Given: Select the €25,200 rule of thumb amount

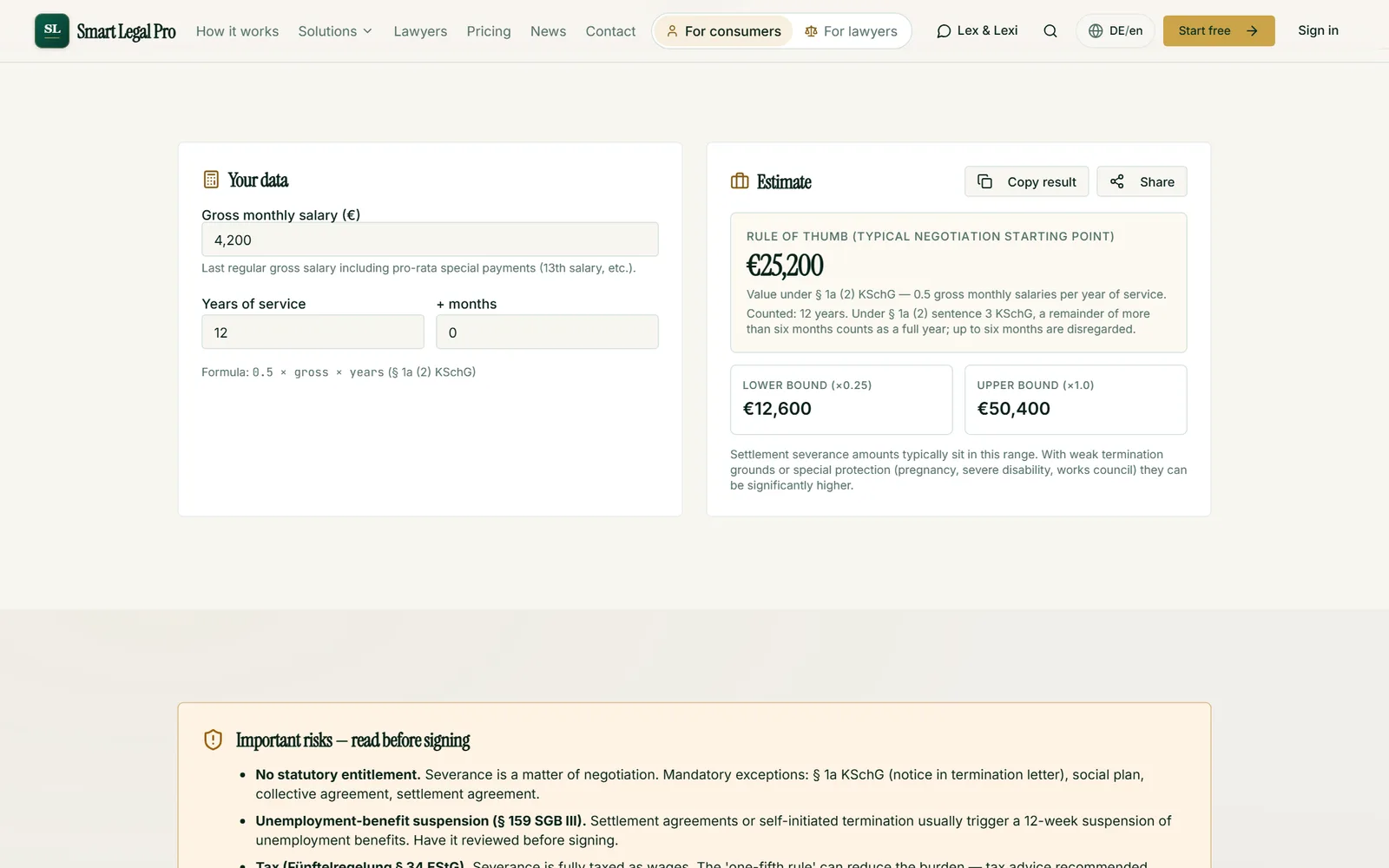Looking at the screenshot, I should coord(785,265).
